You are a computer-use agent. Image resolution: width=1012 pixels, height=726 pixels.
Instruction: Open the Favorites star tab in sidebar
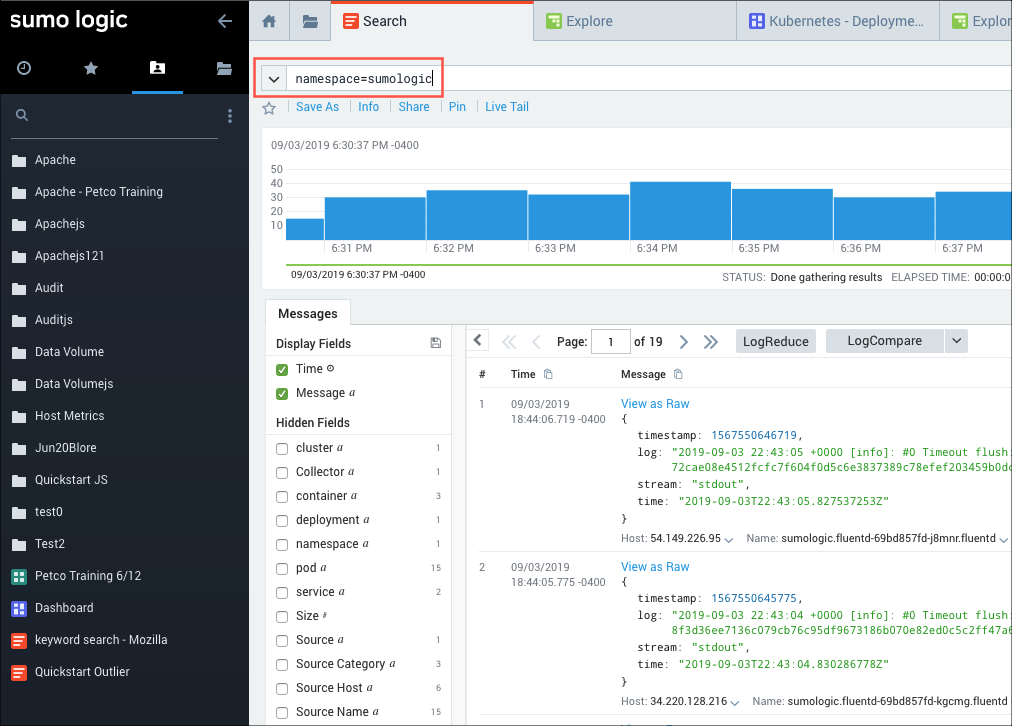tap(91, 68)
